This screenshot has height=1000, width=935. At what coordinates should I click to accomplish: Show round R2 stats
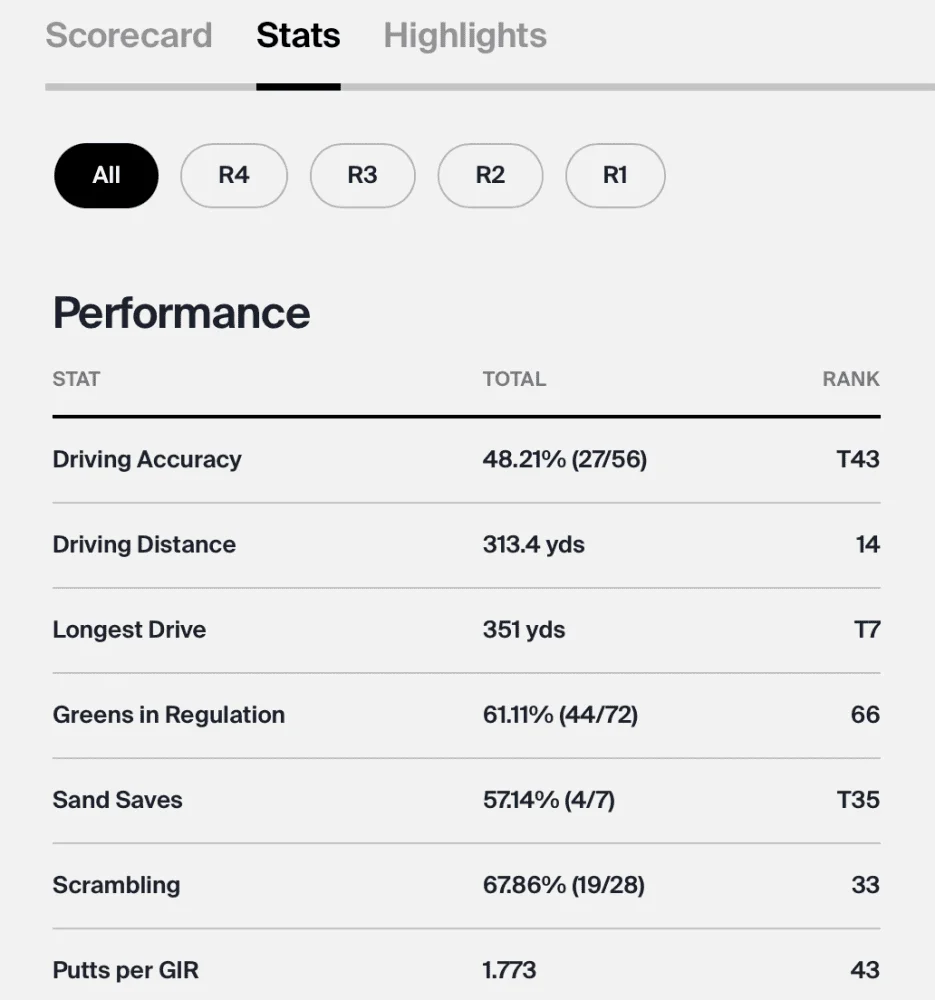[x=490, y=175]
